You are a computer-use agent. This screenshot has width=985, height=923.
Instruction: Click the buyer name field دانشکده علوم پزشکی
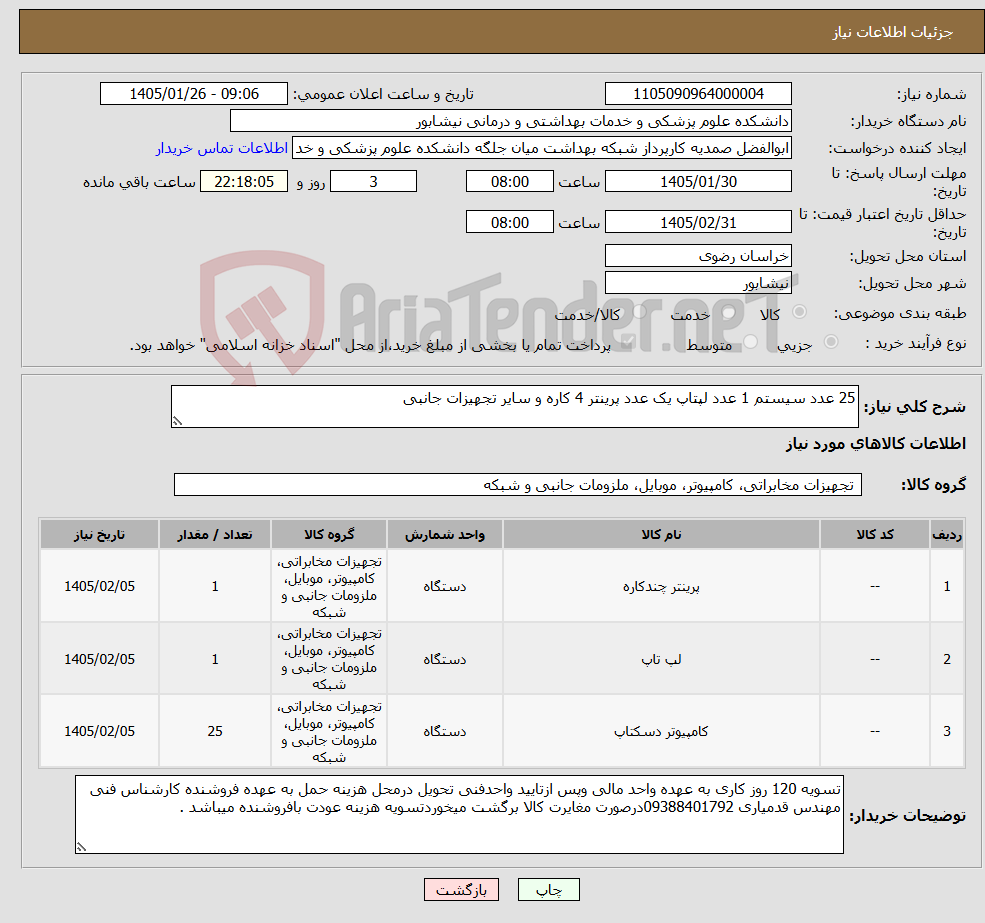pos(511,121)
